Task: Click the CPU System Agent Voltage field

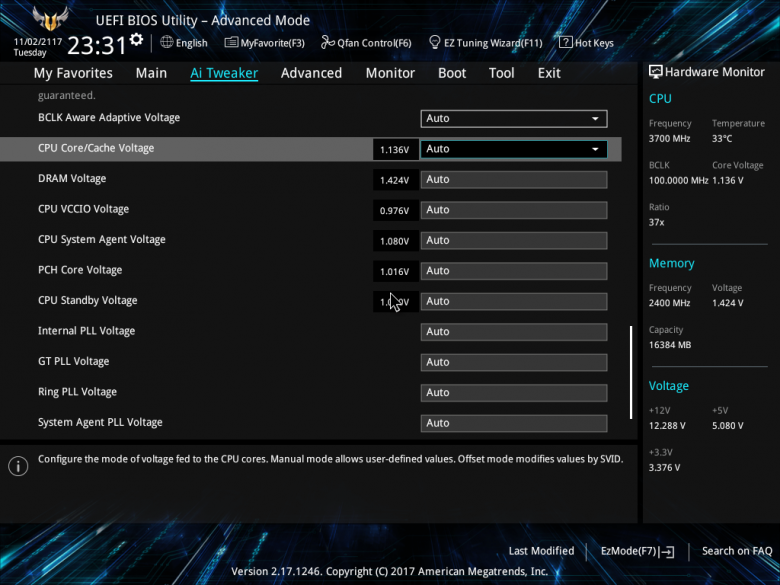Action: coord(514,240)
